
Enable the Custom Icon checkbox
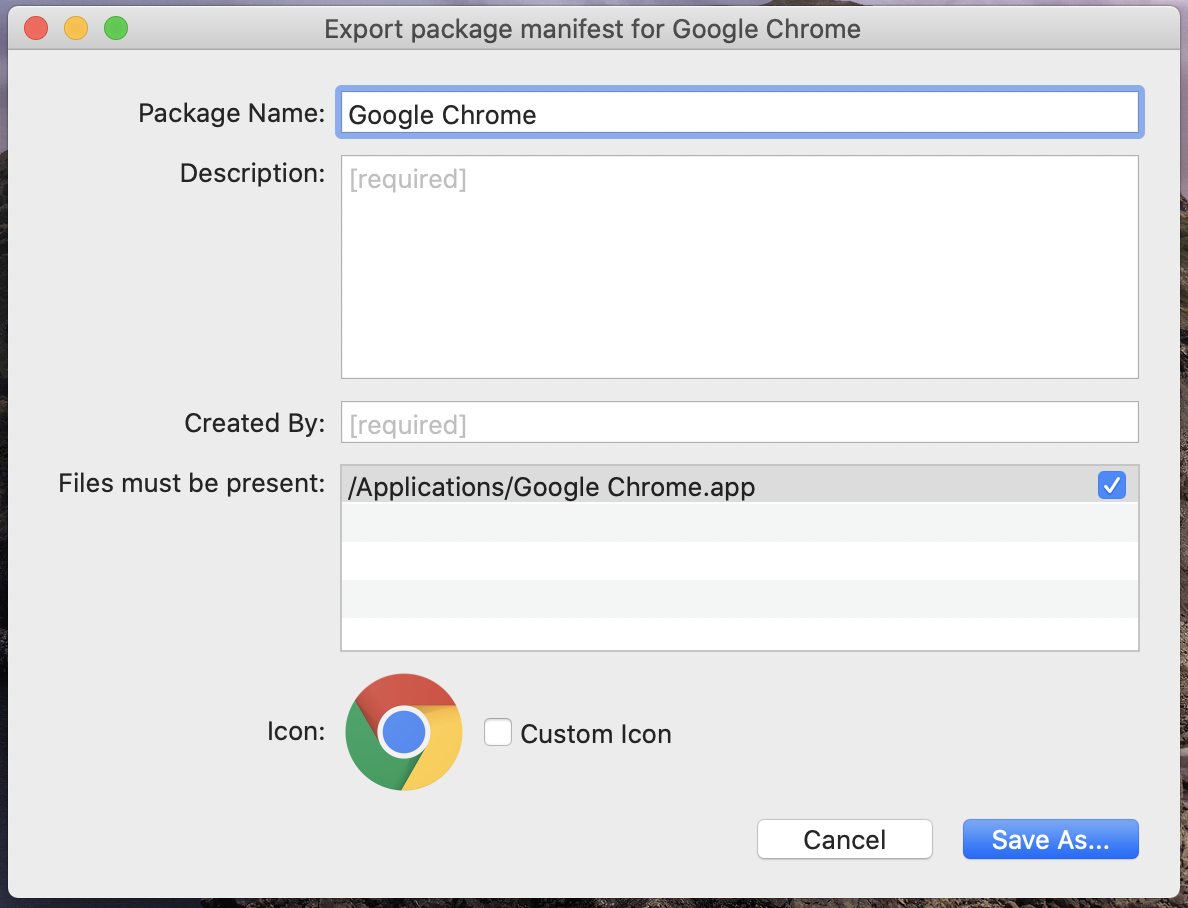[498, 733]
